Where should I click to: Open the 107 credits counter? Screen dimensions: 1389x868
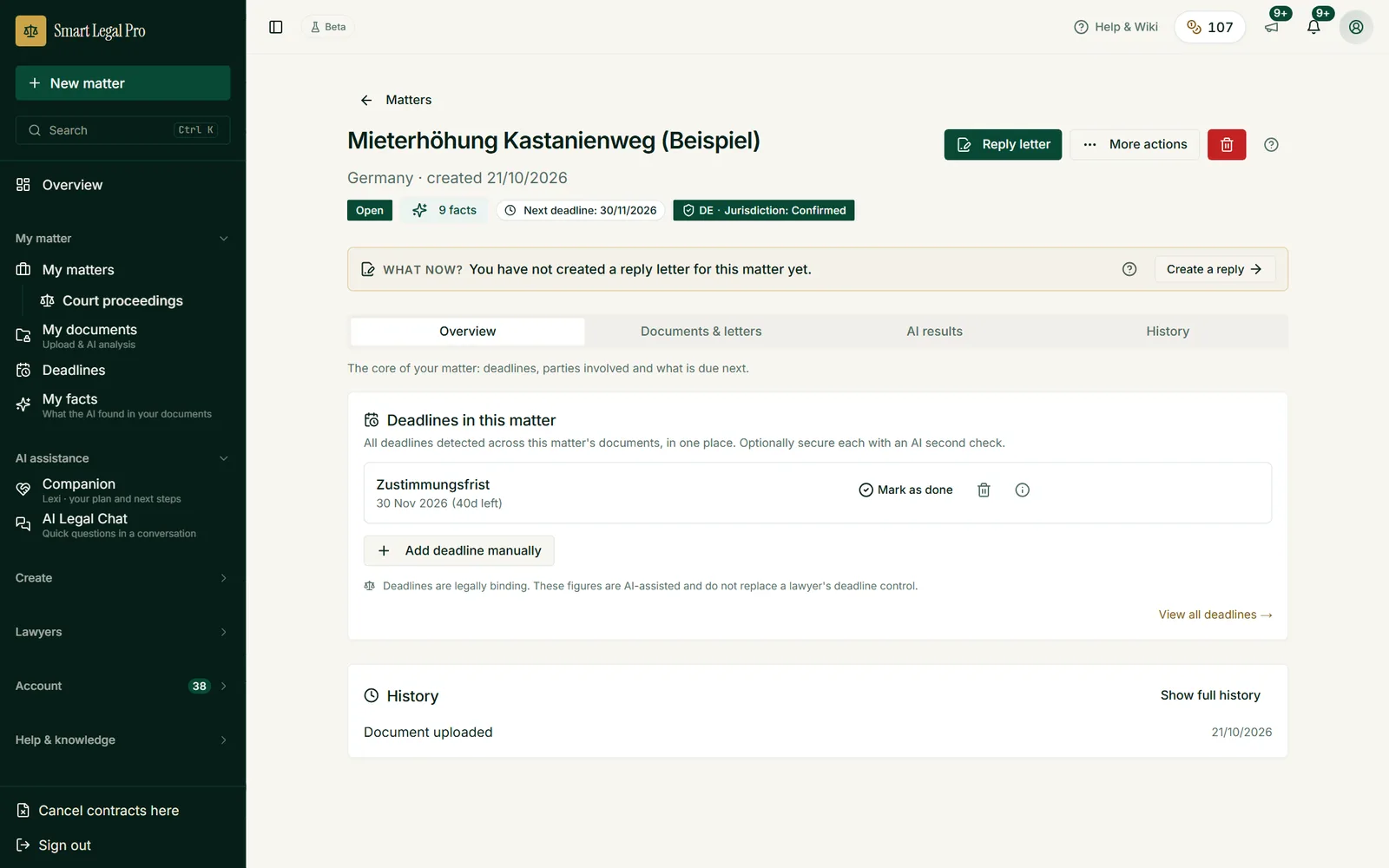(1209, 27)
